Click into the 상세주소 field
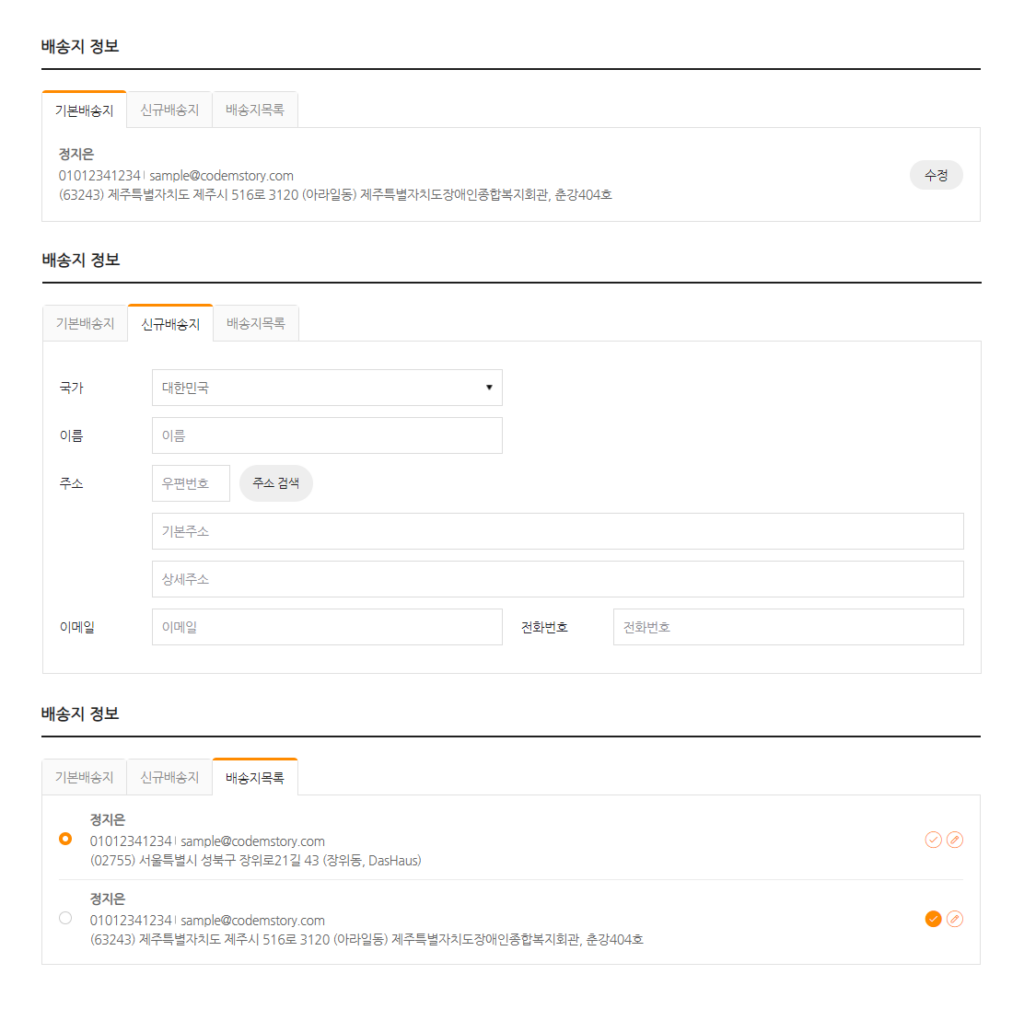 click(x=557, y=580)
